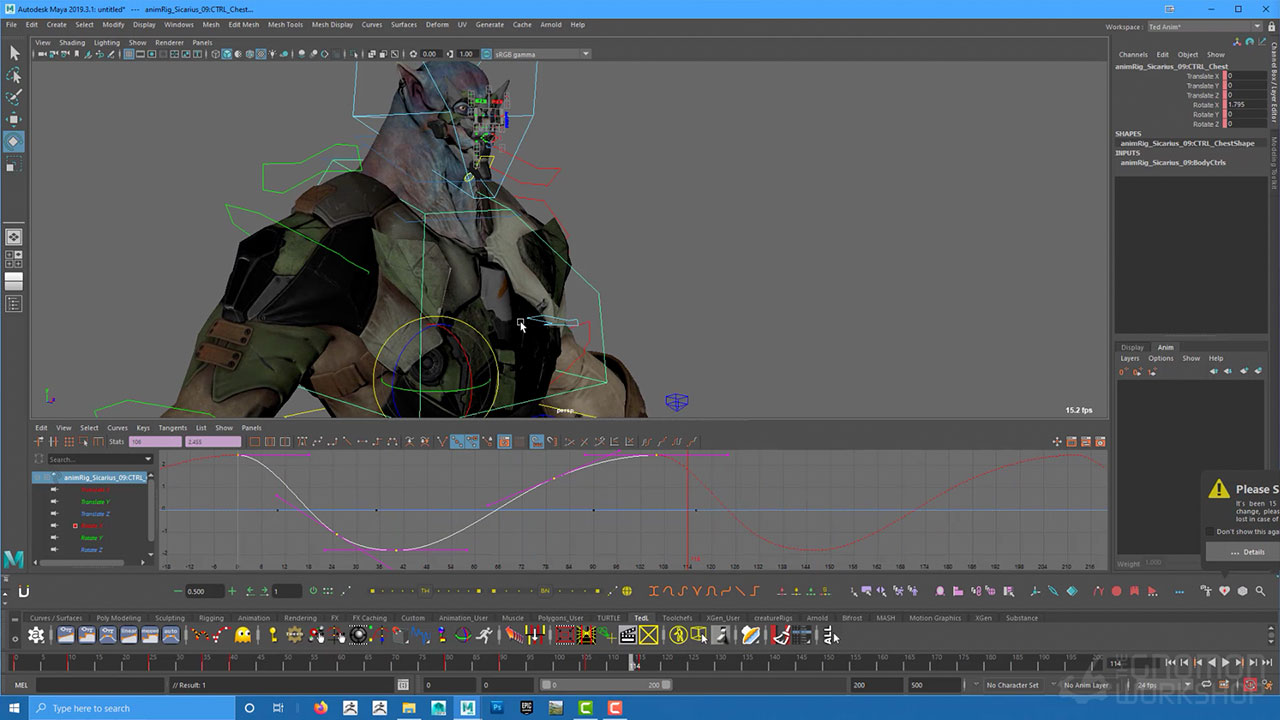Click the Details button in the notification
Screen dimensions: 1280x720
(x=1246, y=552)
